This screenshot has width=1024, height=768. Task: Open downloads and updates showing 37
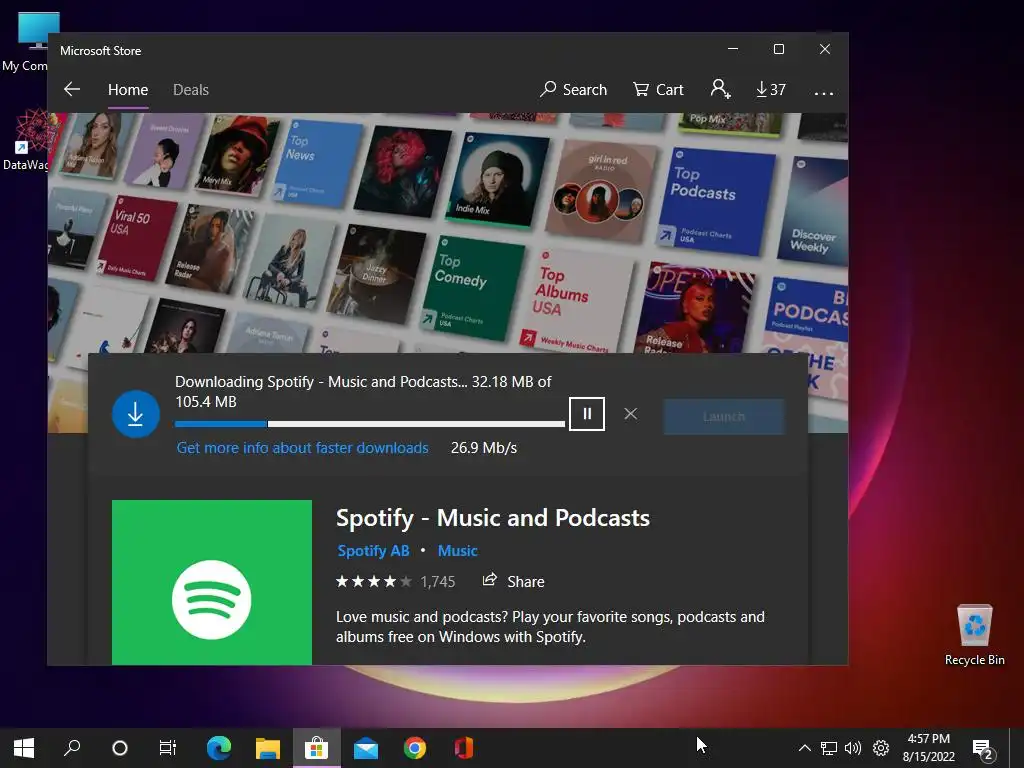tap(771, 89)
